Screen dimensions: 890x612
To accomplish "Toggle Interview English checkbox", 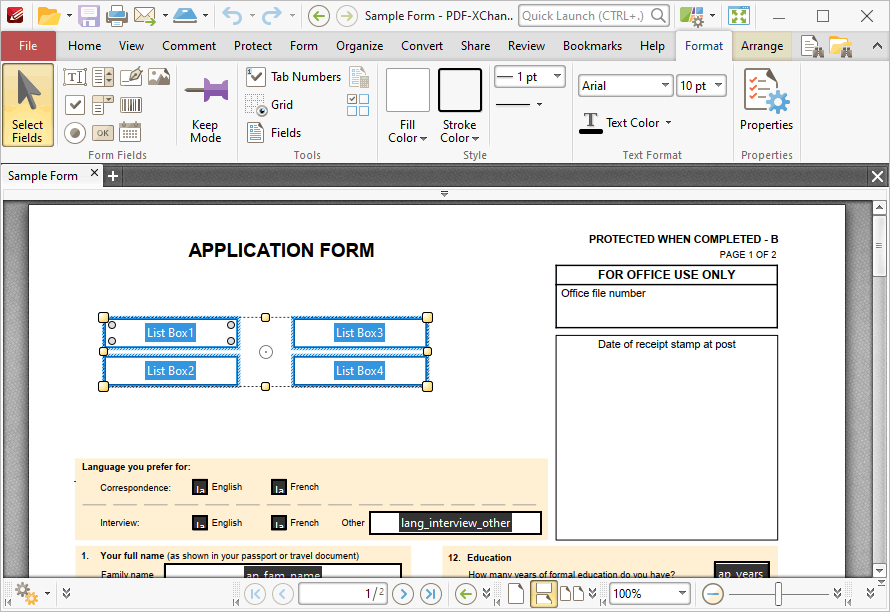I will click(x=200, y=522).
